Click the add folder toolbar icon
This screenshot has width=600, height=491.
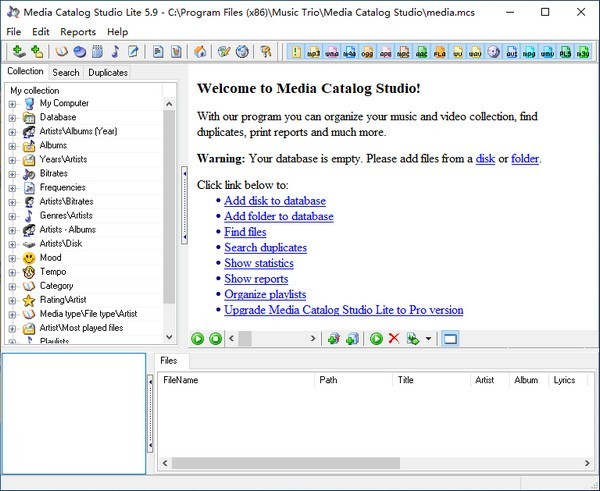click(37, 51)
